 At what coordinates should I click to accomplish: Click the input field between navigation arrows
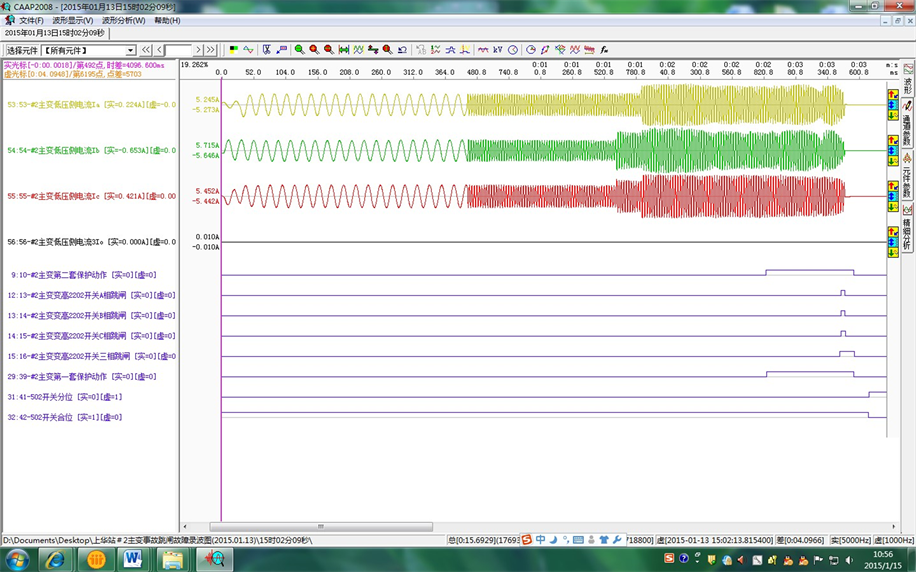(178, 50)
